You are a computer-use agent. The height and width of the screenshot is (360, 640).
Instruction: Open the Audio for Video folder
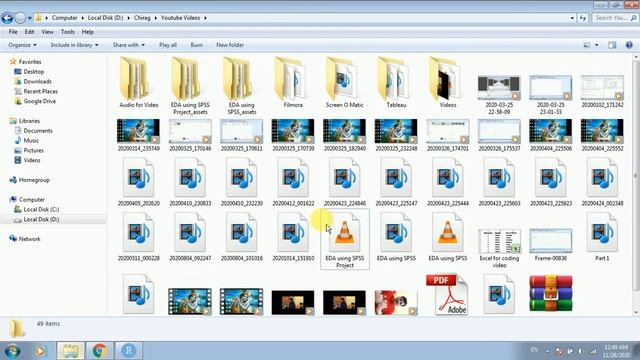(x=138, y=82)
